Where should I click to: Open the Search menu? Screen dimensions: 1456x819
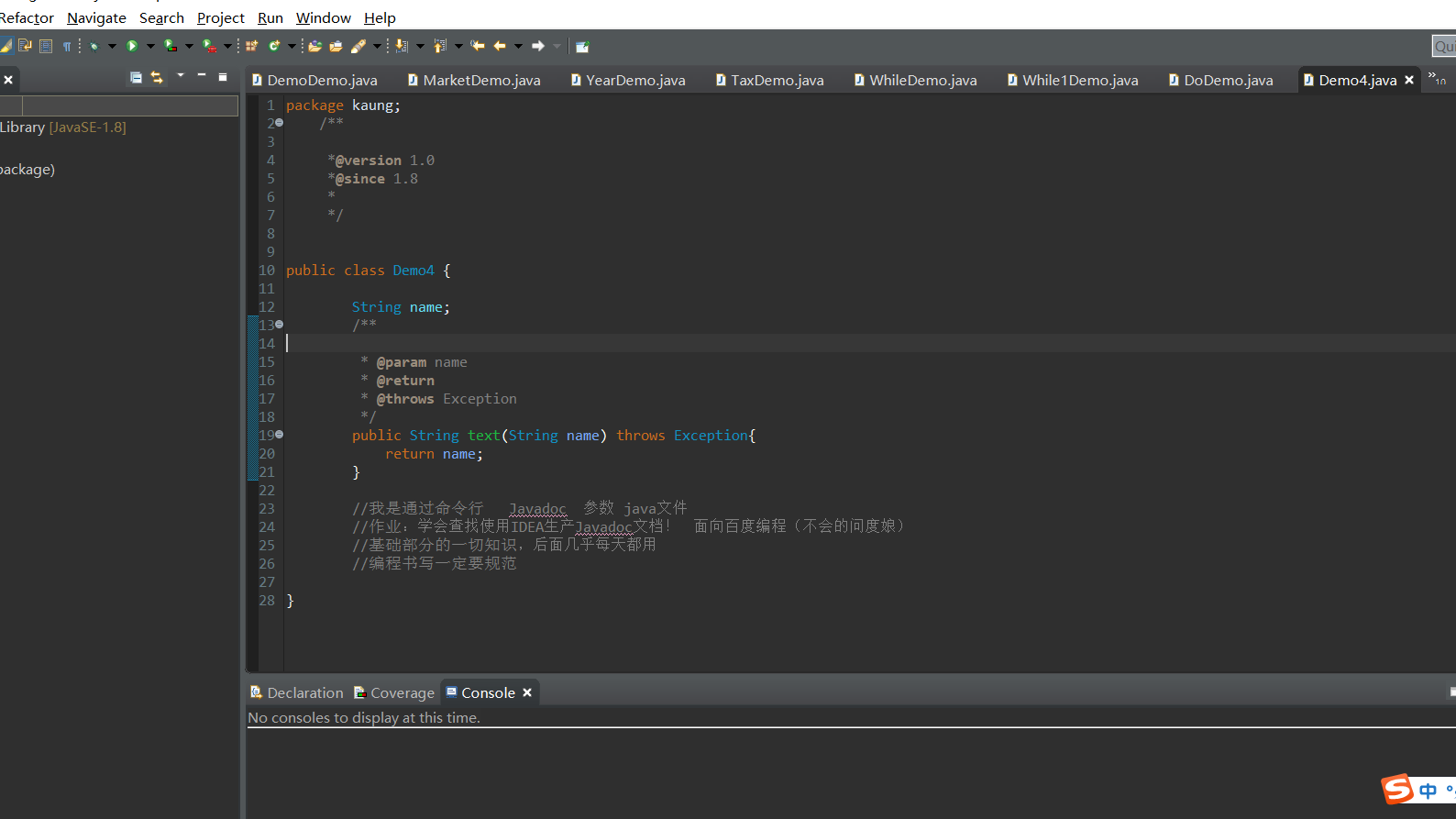coord(161,17)
